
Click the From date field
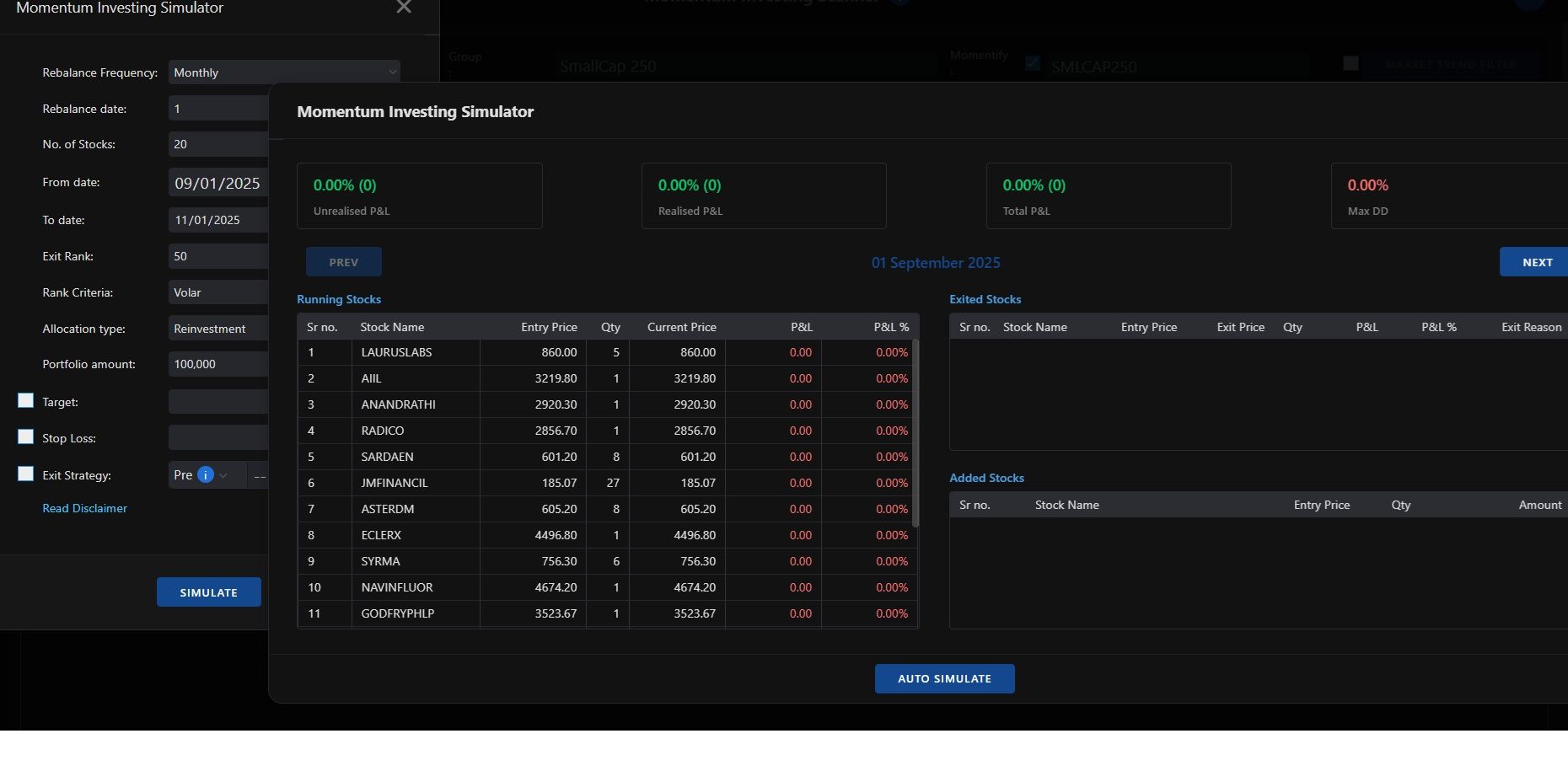click(x=218, y=183)
